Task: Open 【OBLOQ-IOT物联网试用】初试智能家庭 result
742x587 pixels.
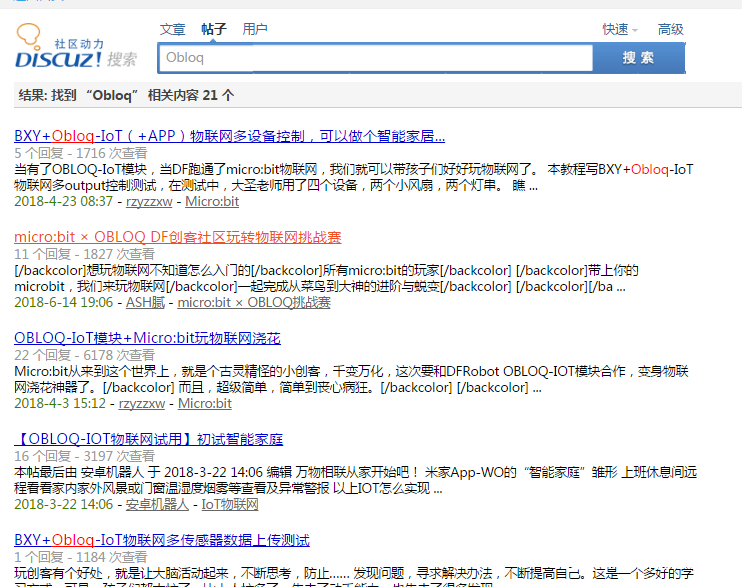Action: pos(149,439)
